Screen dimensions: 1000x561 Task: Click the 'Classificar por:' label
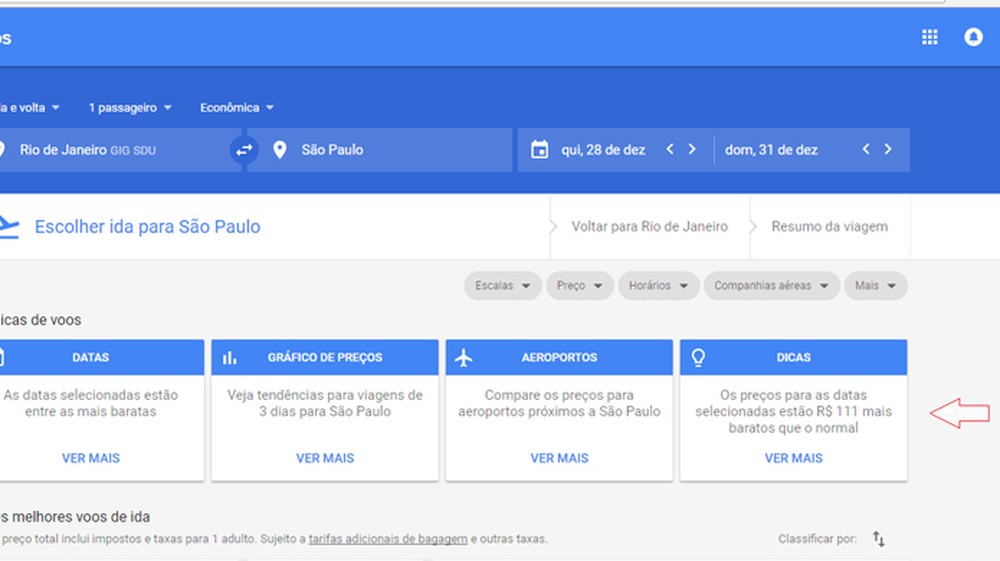click(x=817, y=539)
